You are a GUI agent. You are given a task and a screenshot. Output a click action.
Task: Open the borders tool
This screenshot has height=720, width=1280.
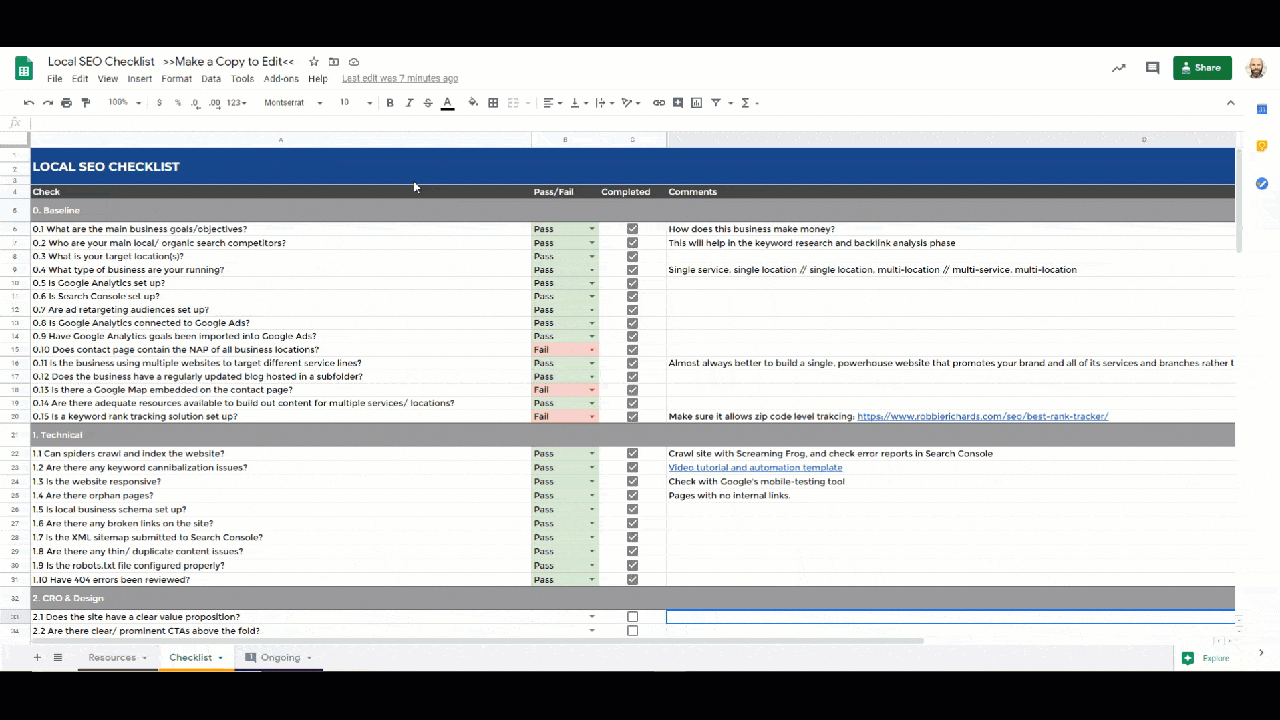[493, 103]
